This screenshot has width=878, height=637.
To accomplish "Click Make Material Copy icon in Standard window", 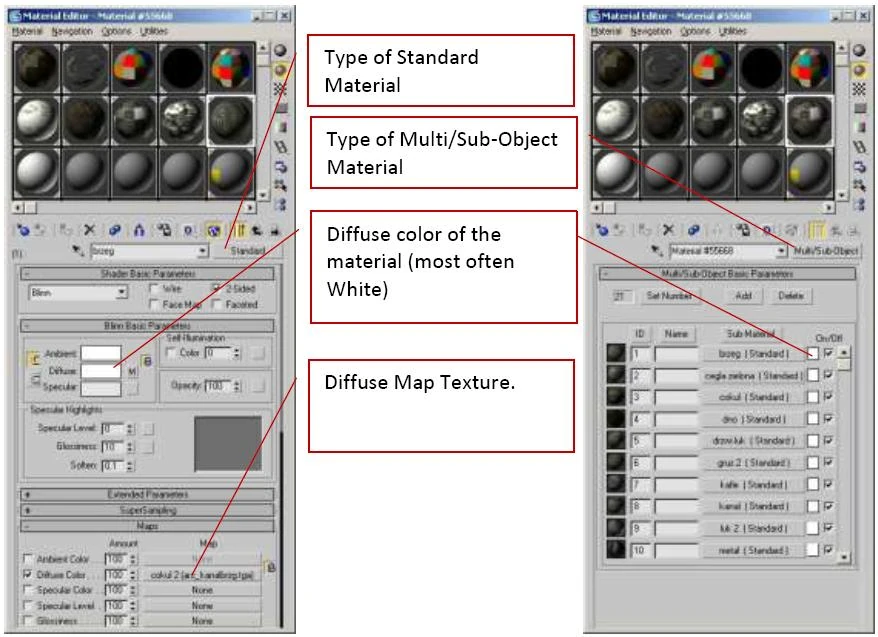I will 115,230.
